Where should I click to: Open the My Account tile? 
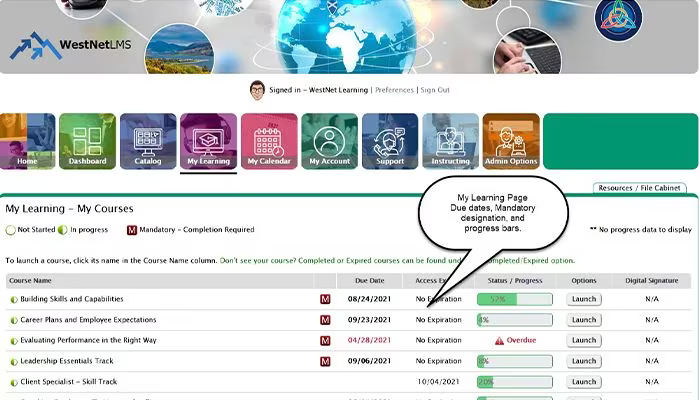pos(329,141)
